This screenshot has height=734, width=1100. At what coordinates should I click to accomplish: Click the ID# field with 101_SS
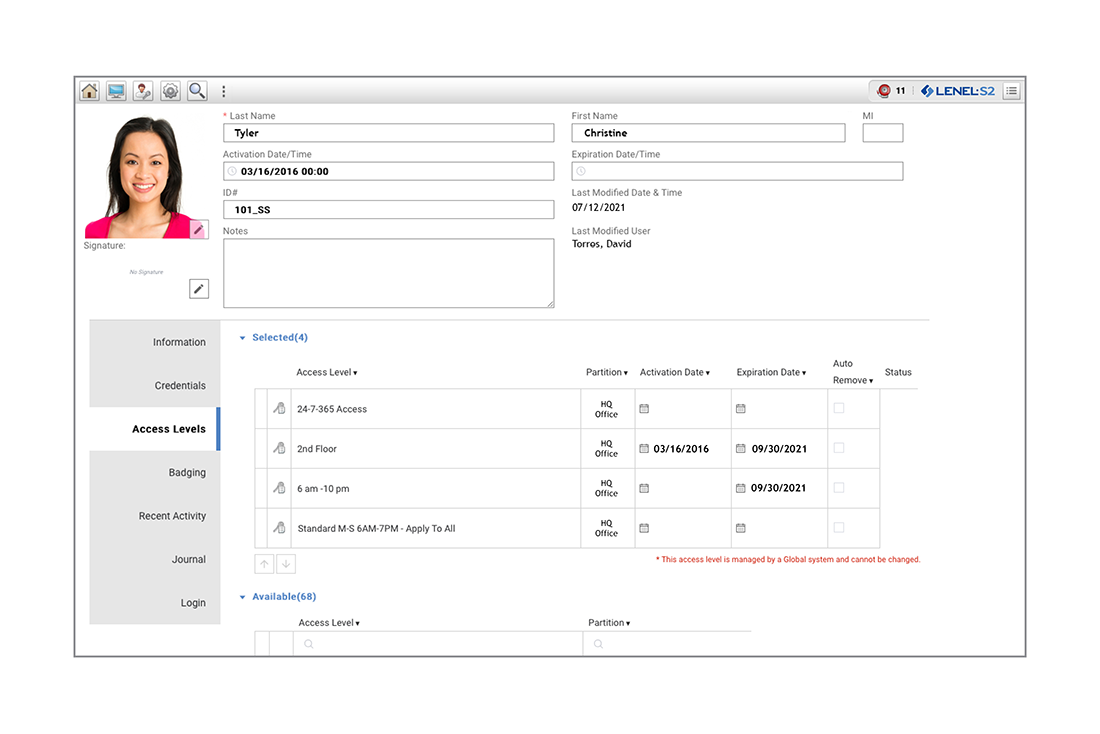tap(389, 209)
